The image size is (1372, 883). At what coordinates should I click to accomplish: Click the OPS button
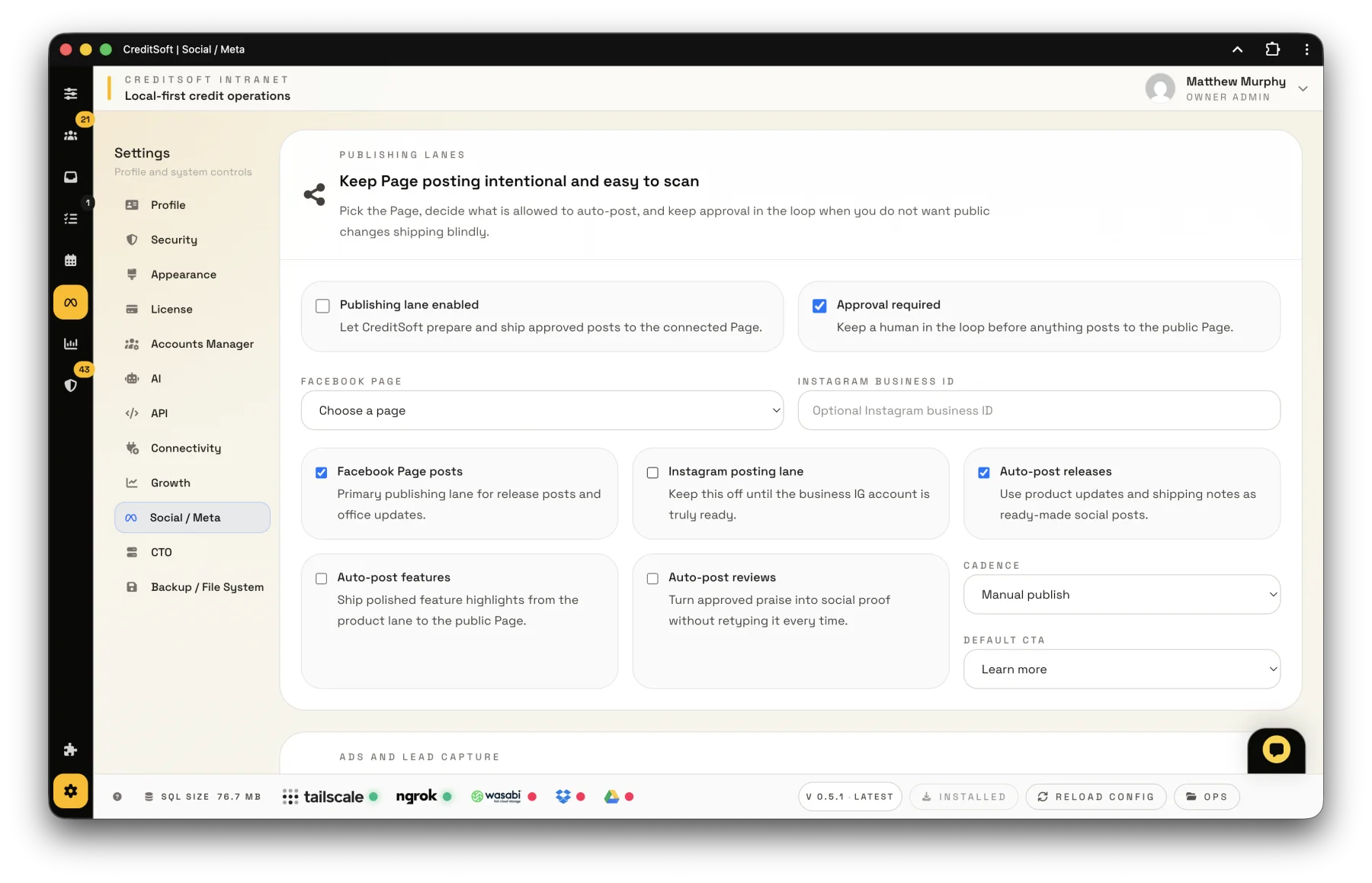[1207, 797]
